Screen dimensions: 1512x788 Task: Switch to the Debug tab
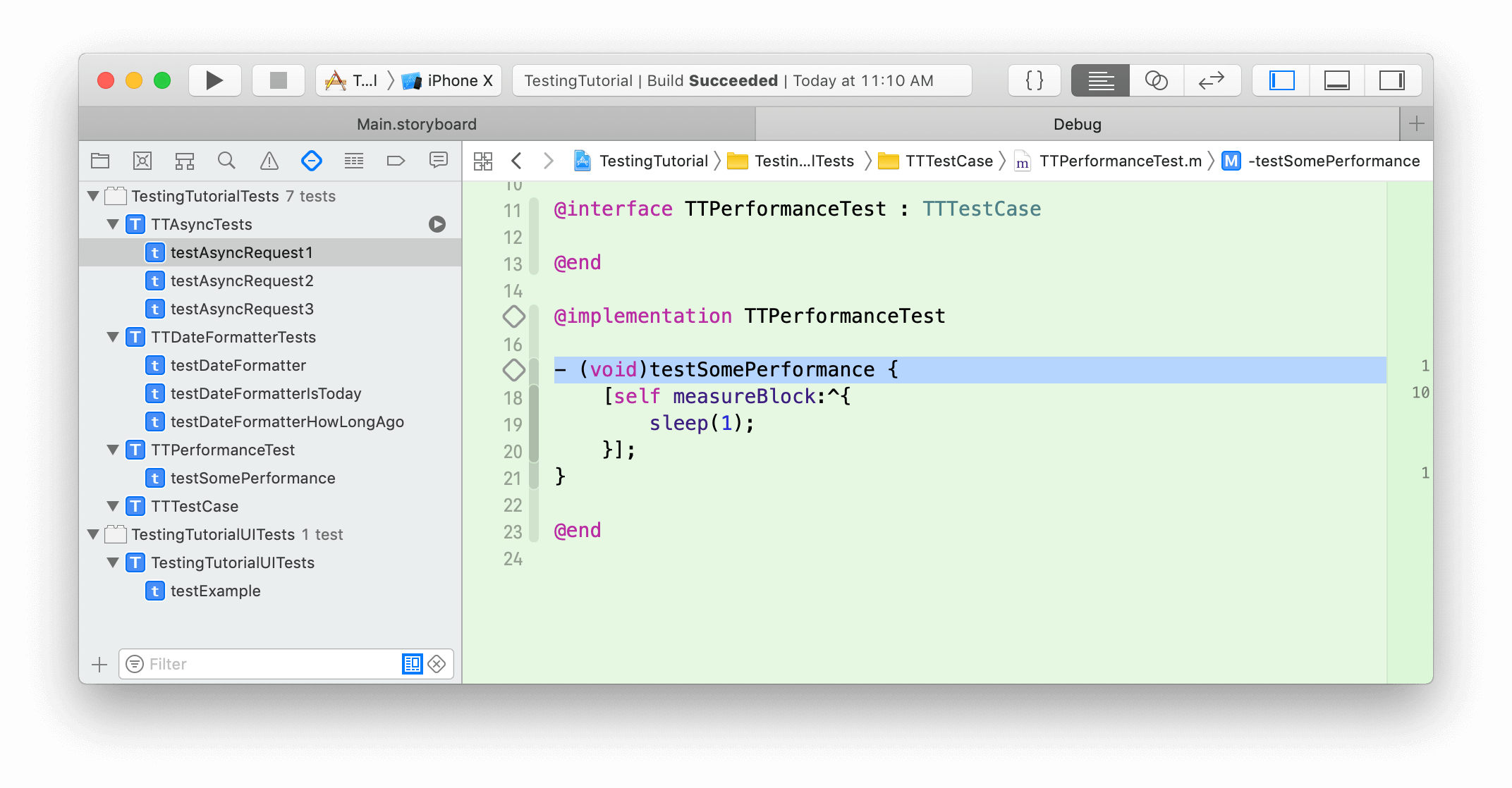coord(1077,124)
